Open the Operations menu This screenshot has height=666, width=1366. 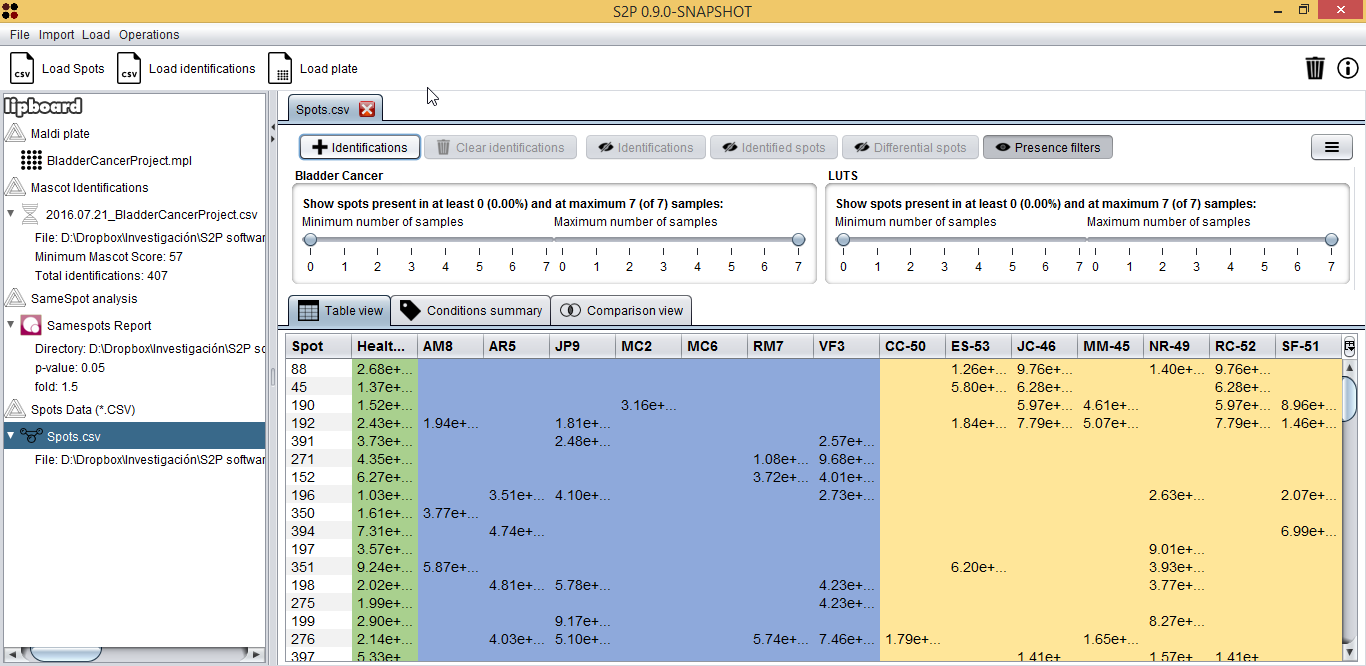149,35
